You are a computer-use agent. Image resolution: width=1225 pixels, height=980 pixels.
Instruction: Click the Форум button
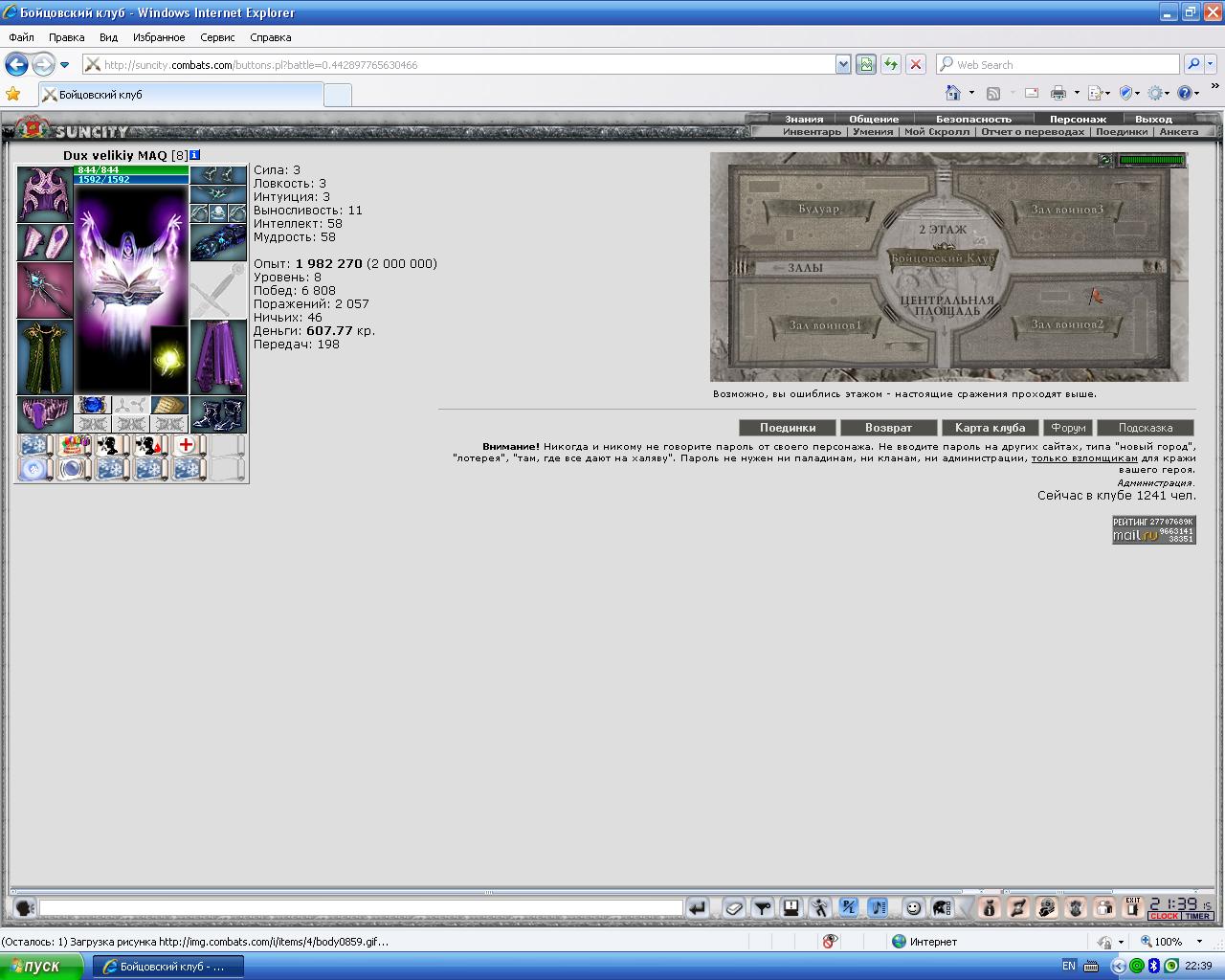click(1068, 428)
